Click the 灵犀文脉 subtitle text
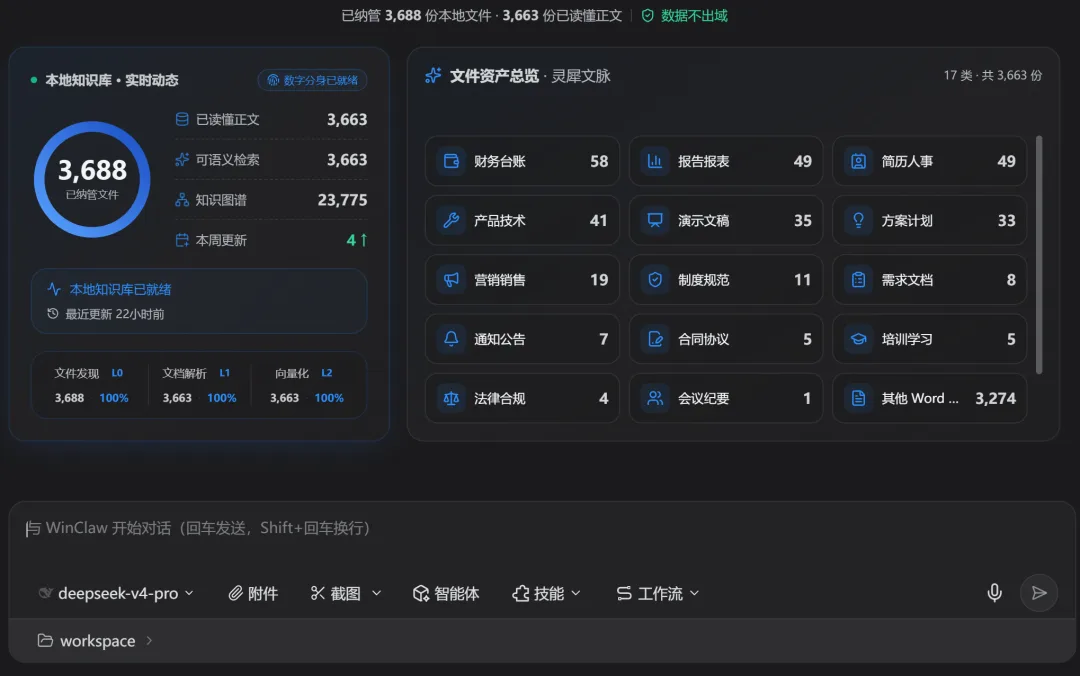The height and width of the screenshot is (676, 1080). click(x=581, y=76)
